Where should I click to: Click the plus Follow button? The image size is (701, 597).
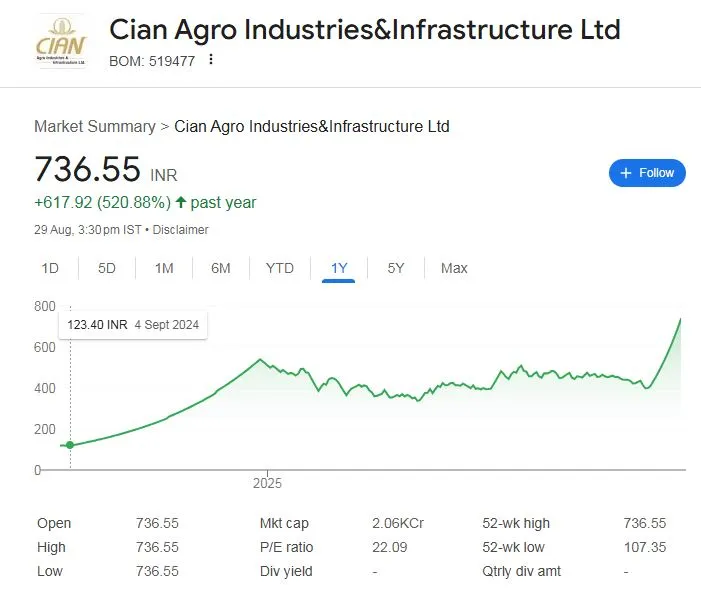coord(647,173)
